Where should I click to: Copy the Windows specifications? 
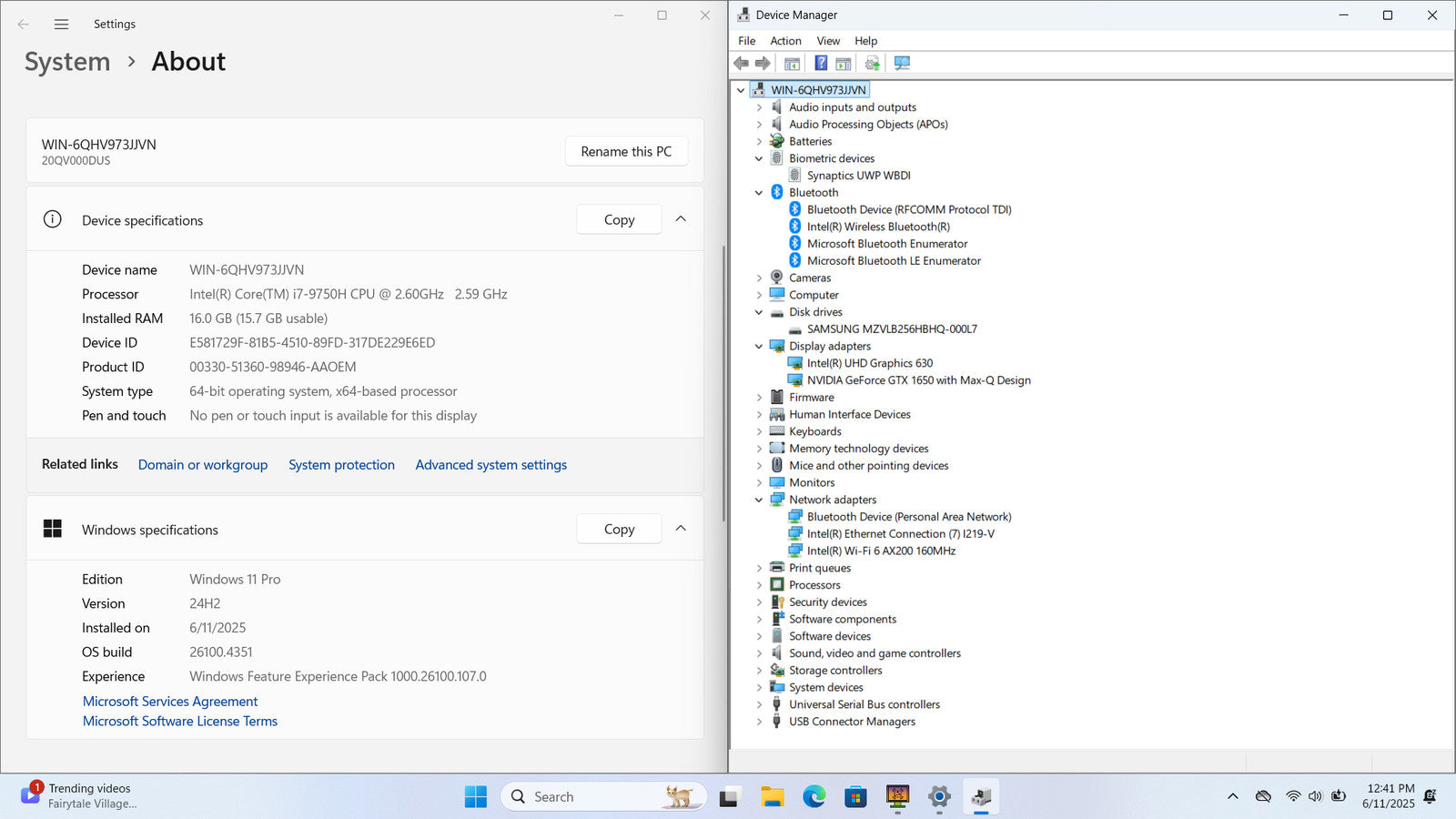click(x=619, y=529)
